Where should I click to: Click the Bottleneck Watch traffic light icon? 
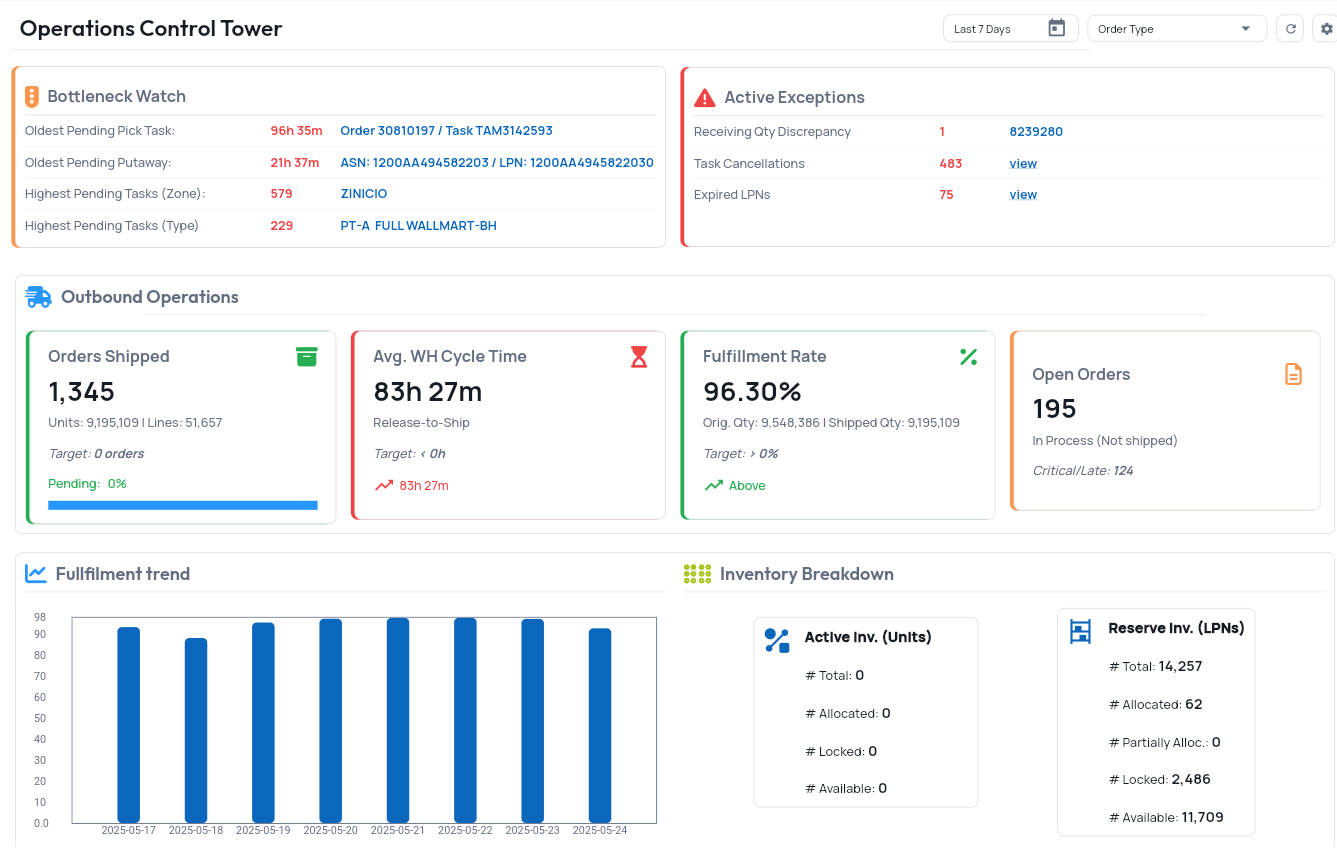pyautogui.click(x=32, y=97)
